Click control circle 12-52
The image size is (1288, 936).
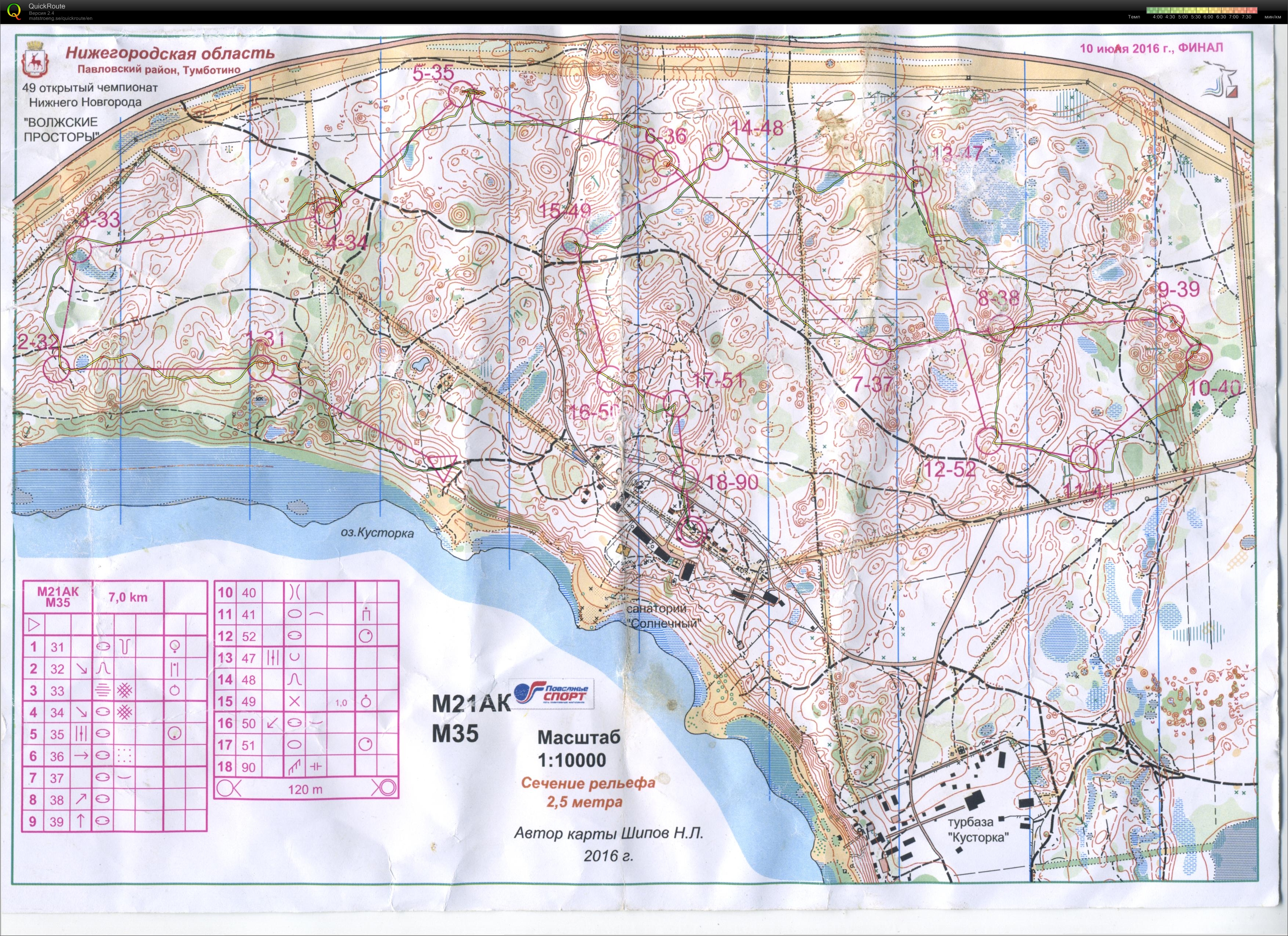(988, 441)
